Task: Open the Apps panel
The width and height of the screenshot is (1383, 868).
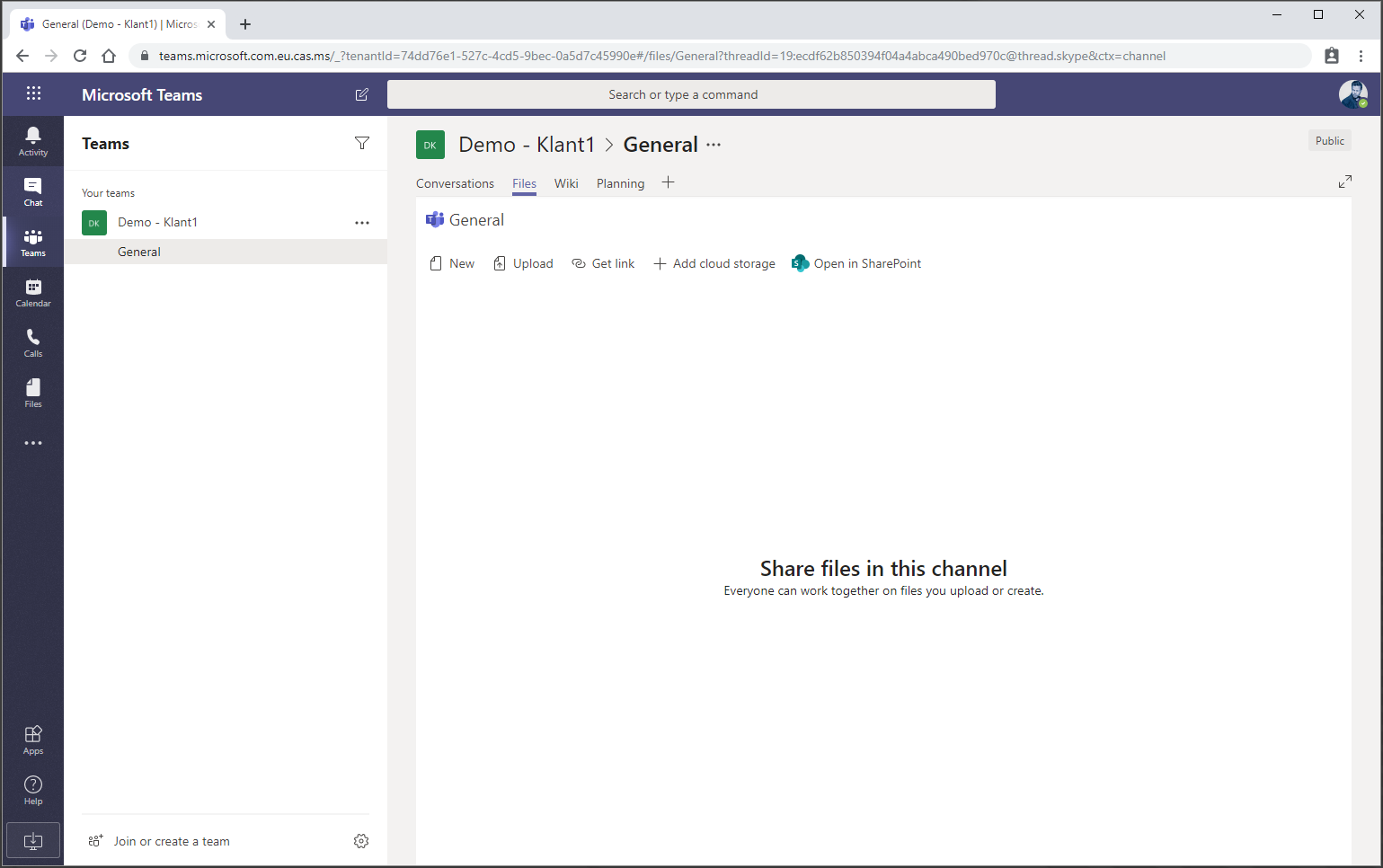Action: pos(32,739)
